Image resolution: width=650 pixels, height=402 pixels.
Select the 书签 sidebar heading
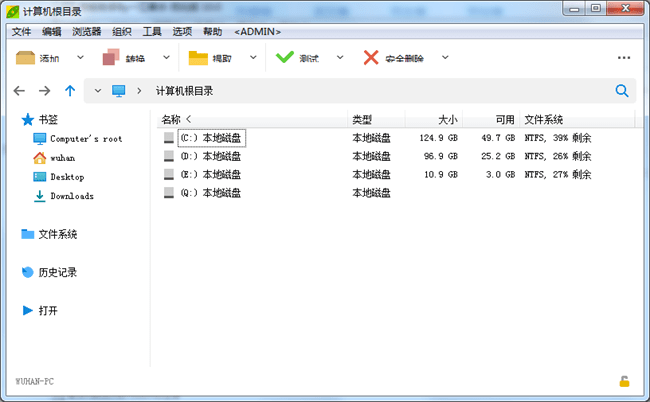[48, 120]
